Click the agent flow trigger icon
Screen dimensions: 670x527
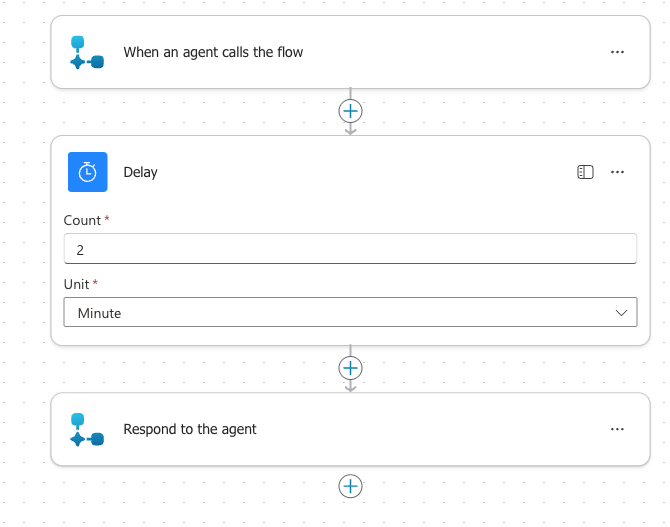pyautogui.click(x=87, y=52)
